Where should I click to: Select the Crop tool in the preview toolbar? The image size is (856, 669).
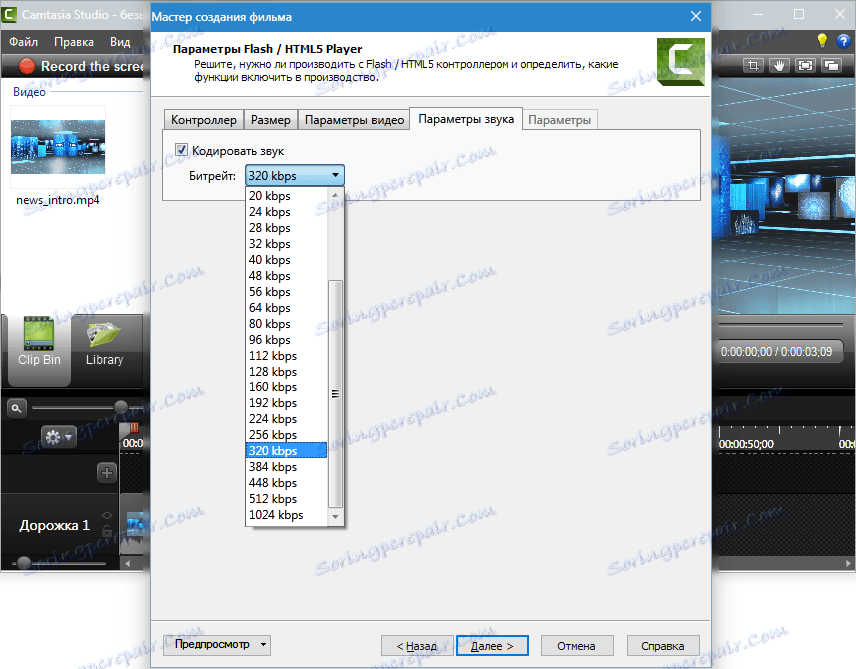(752, 64)
